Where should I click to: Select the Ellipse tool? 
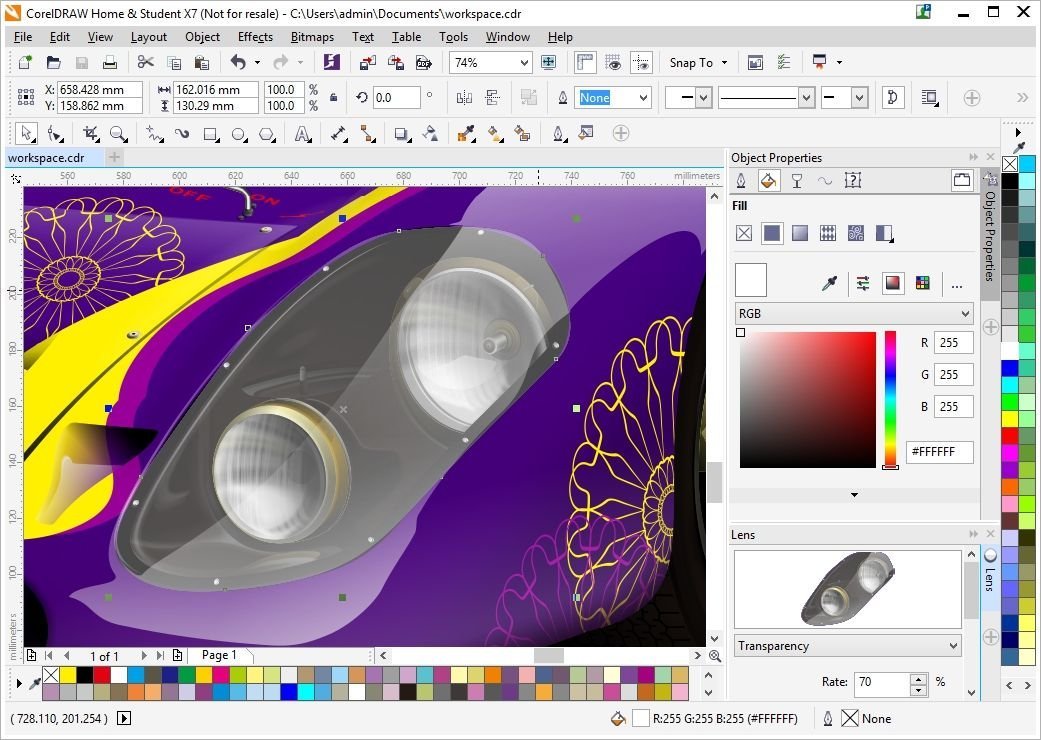point(239,134)
